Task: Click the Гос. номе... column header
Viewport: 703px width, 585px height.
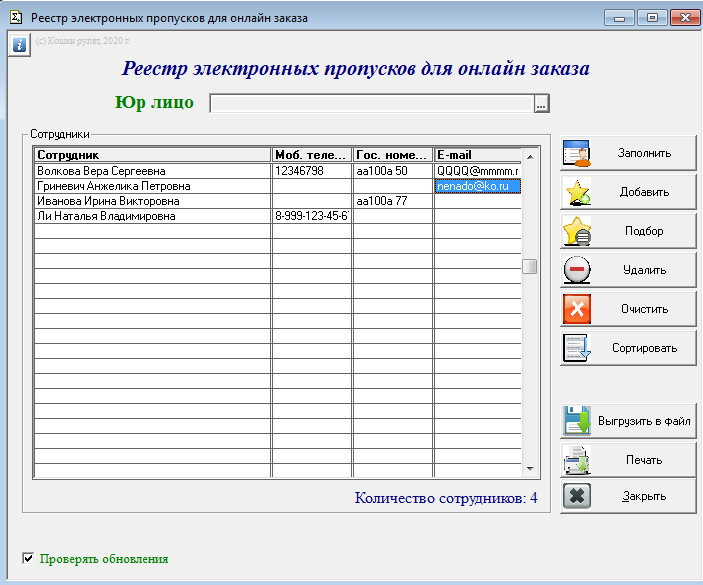Action: [392, 155]
